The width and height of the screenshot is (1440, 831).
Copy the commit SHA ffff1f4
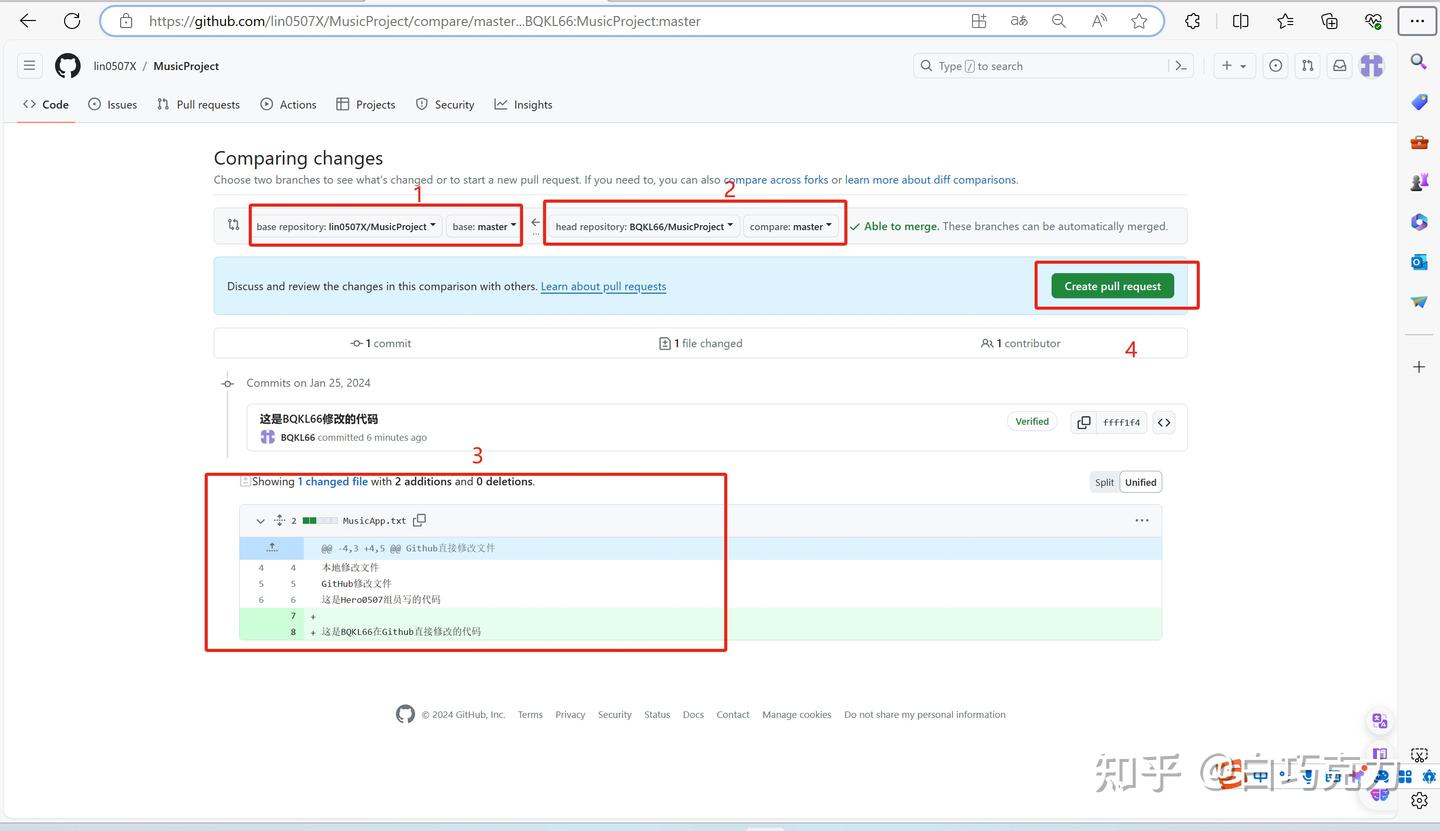(1083, 422)
